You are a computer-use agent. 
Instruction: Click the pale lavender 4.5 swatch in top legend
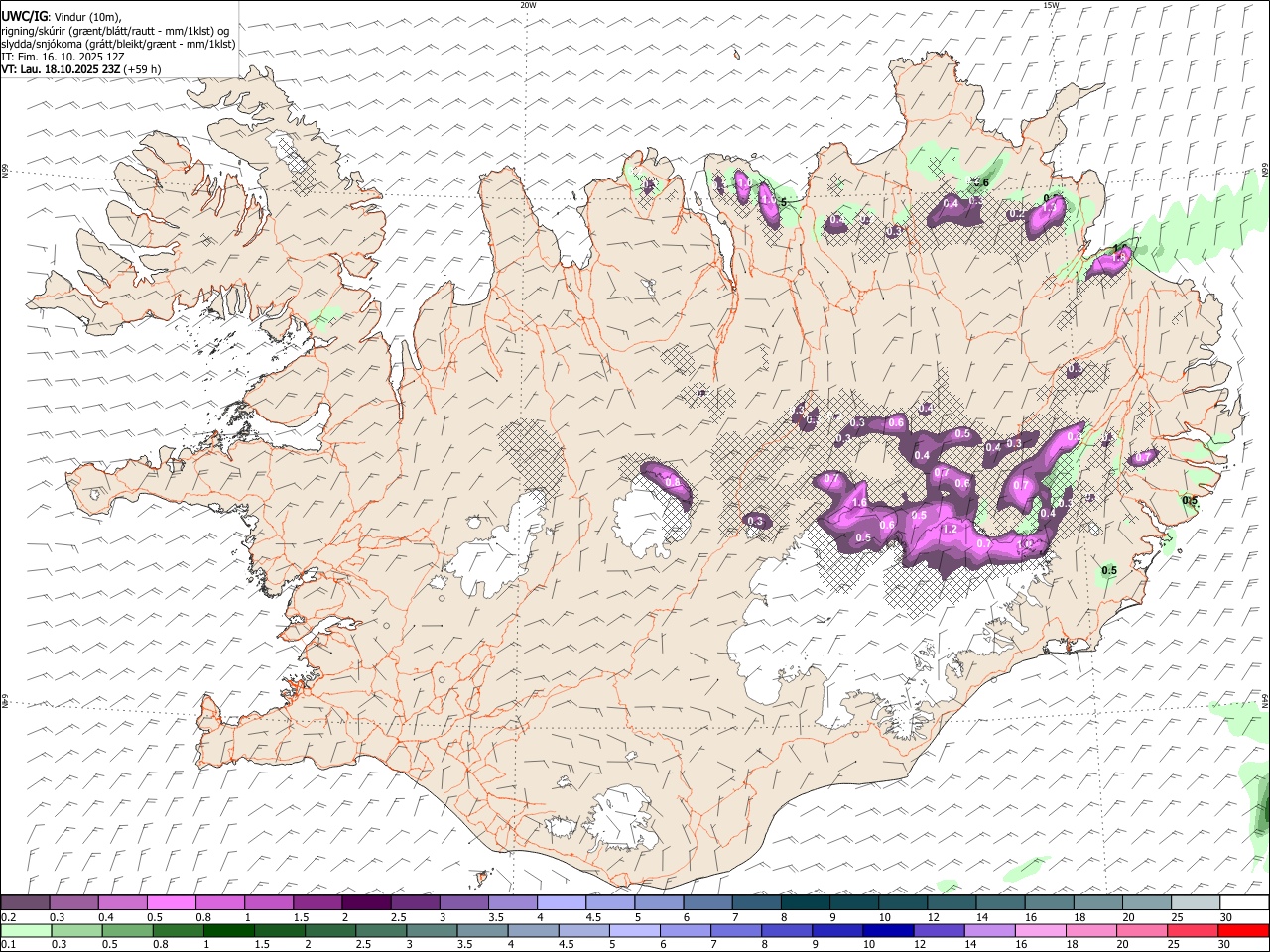tap(608, 903)
